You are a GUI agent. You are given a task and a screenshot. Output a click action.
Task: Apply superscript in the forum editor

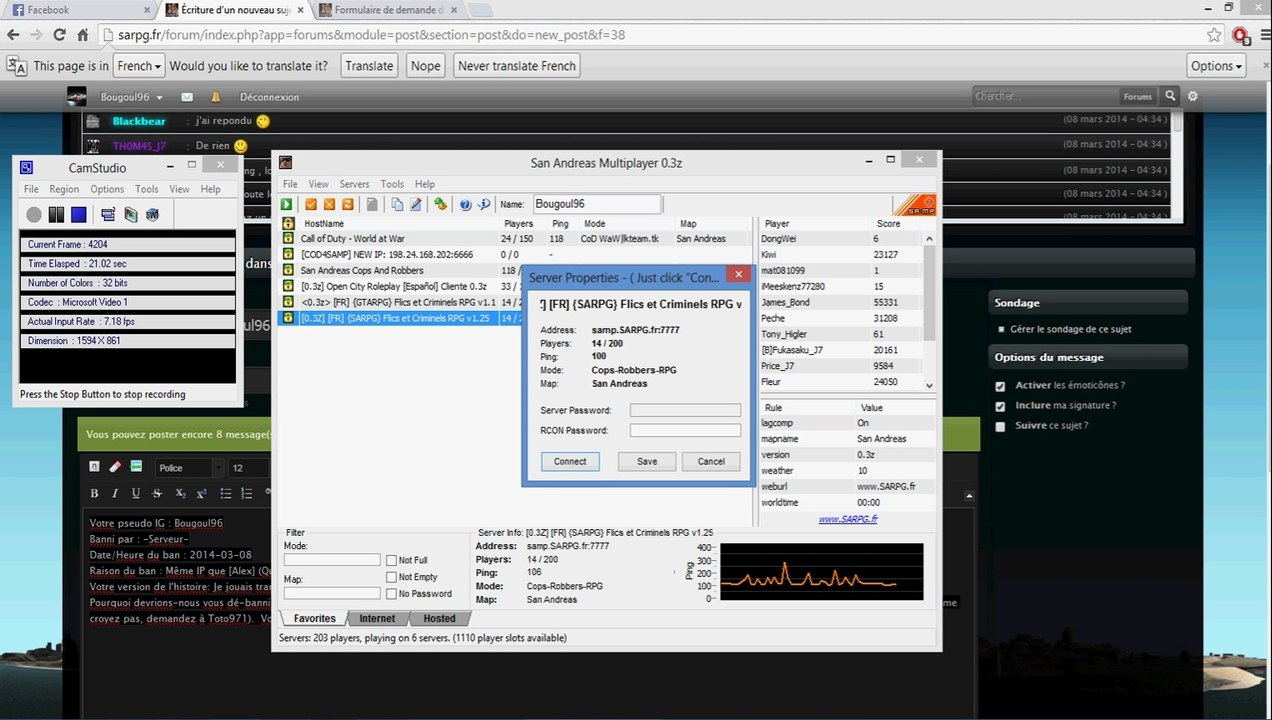202,493
